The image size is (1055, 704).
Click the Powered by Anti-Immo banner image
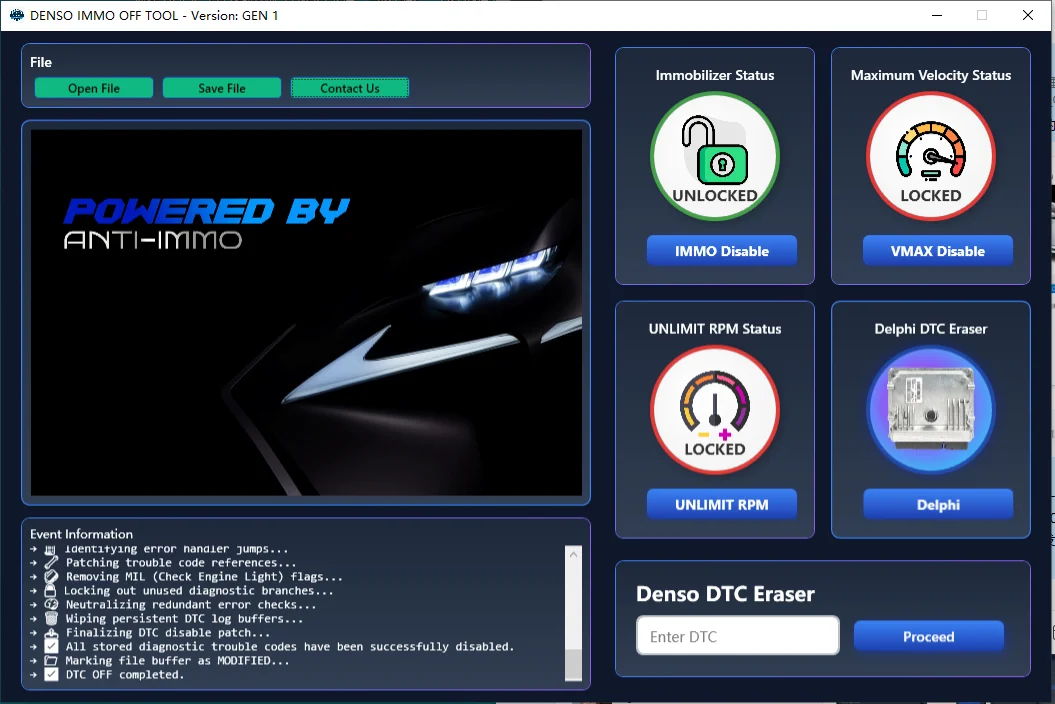[x=306, y=312]
